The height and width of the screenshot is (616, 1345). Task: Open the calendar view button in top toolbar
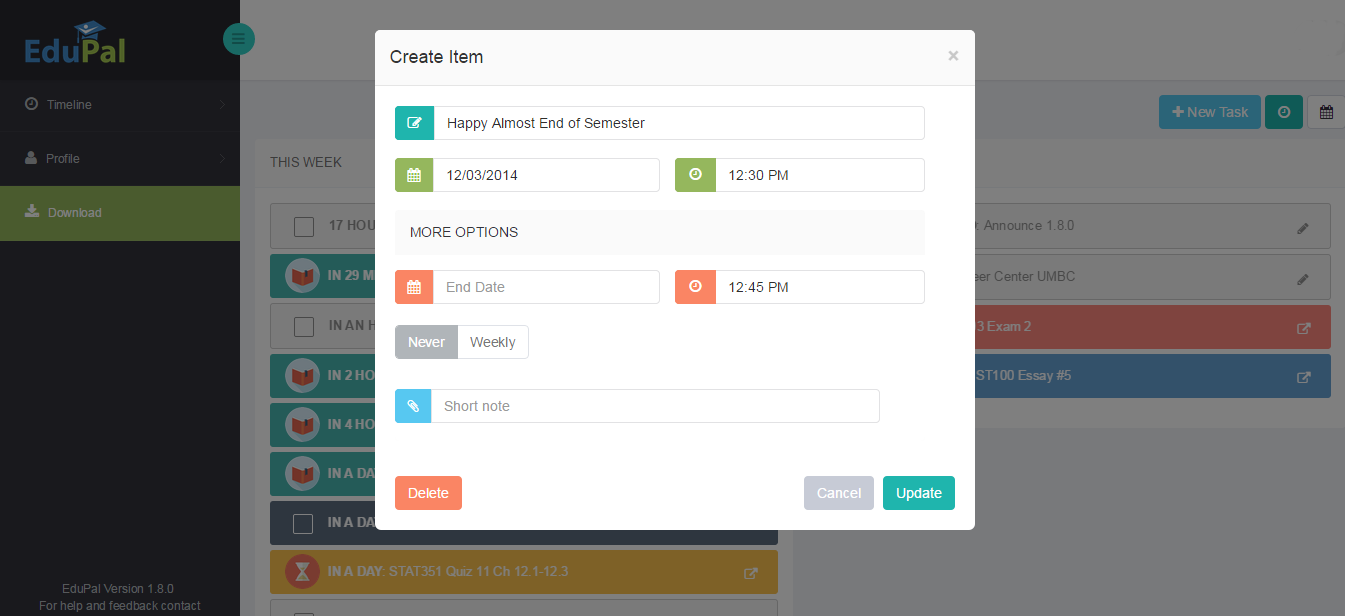1326,112
